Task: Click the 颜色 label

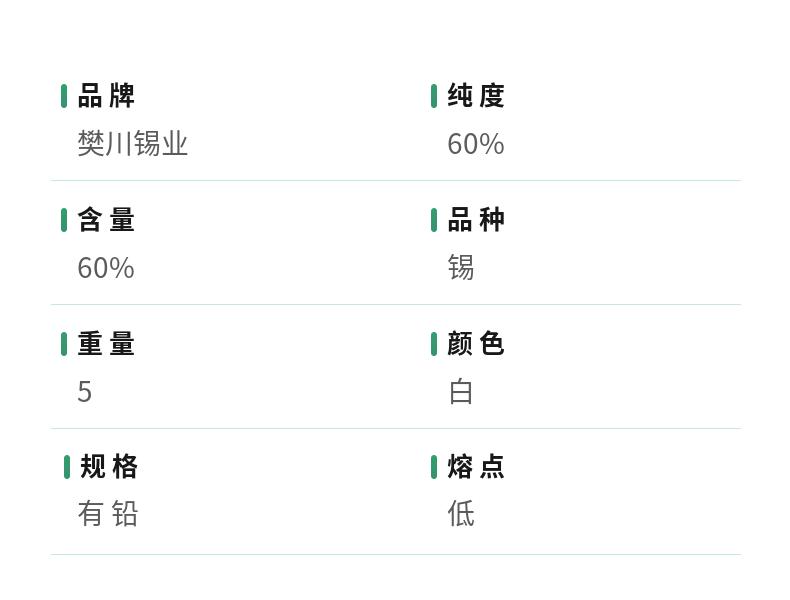Action: [x=476, y=344]
